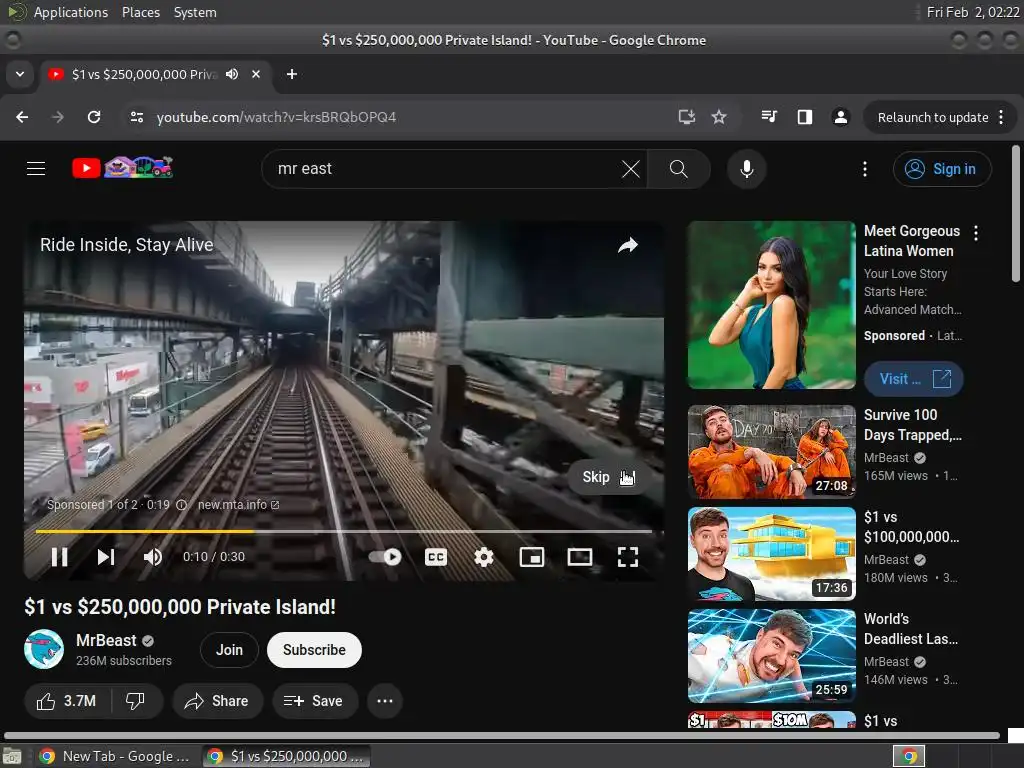This screenshot has width=1024, height=768.
Task: Toggle closed captions CC
Action: click(x=436, y=557)
